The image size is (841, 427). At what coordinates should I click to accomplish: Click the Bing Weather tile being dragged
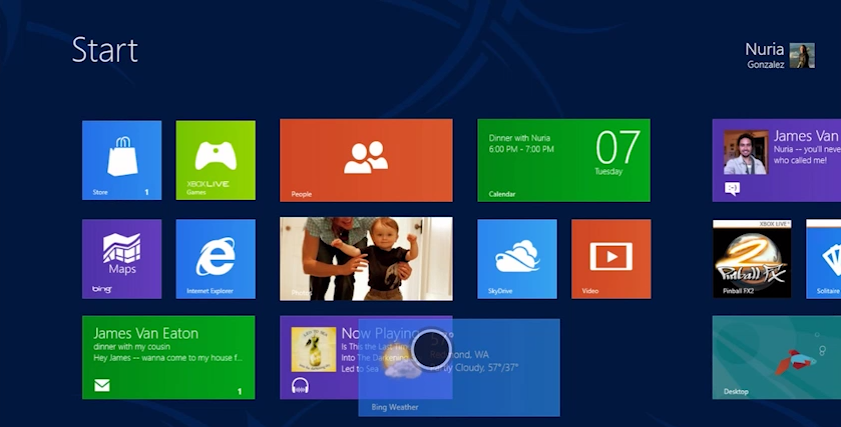459,367
